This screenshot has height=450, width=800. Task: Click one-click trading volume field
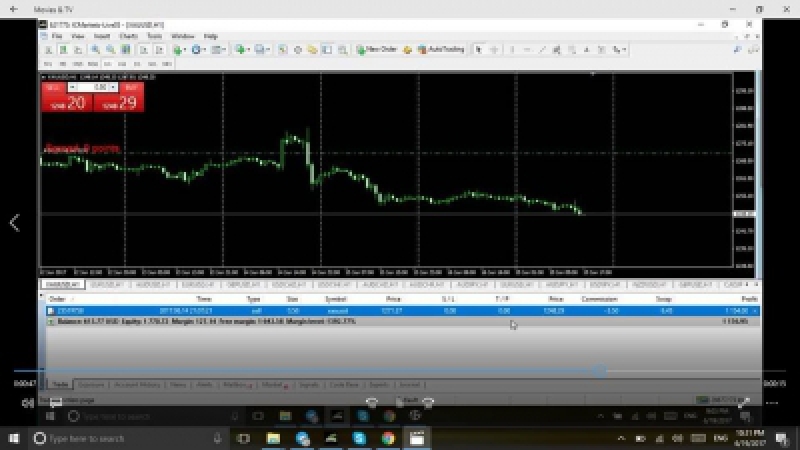click(93, 87)
